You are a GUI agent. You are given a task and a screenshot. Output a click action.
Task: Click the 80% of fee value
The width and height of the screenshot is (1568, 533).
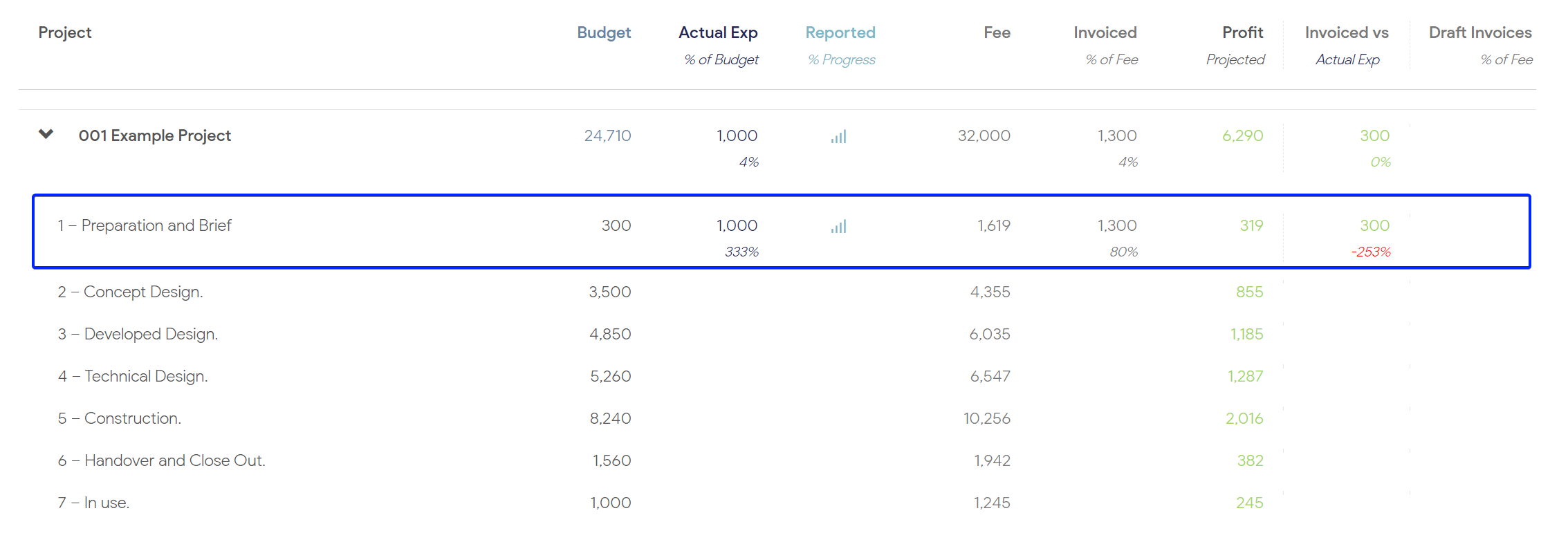(1123, 252)
